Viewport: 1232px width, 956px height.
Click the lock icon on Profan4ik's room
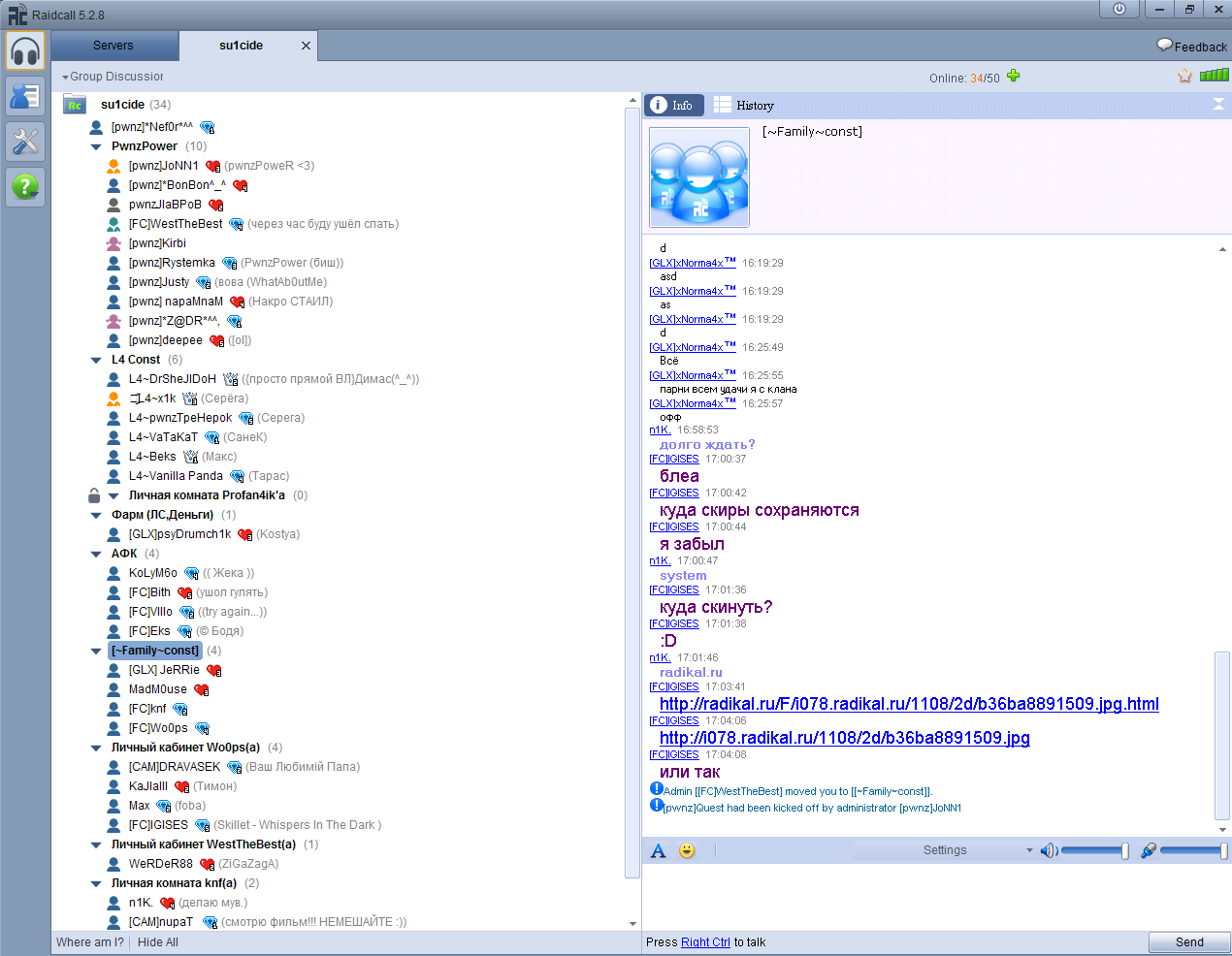click(x=94, y=495)
